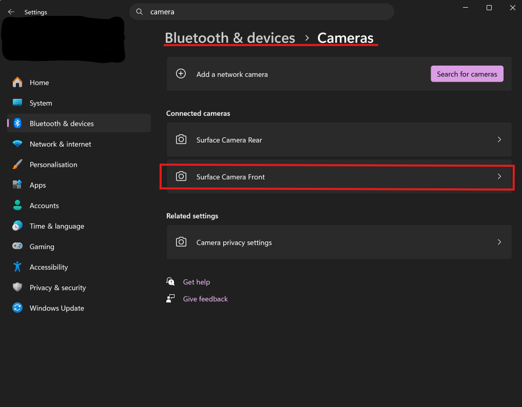This screenshot has width=522, height=407.
Task: Open Gaming label in sidebar
Action: pos(42,247)
